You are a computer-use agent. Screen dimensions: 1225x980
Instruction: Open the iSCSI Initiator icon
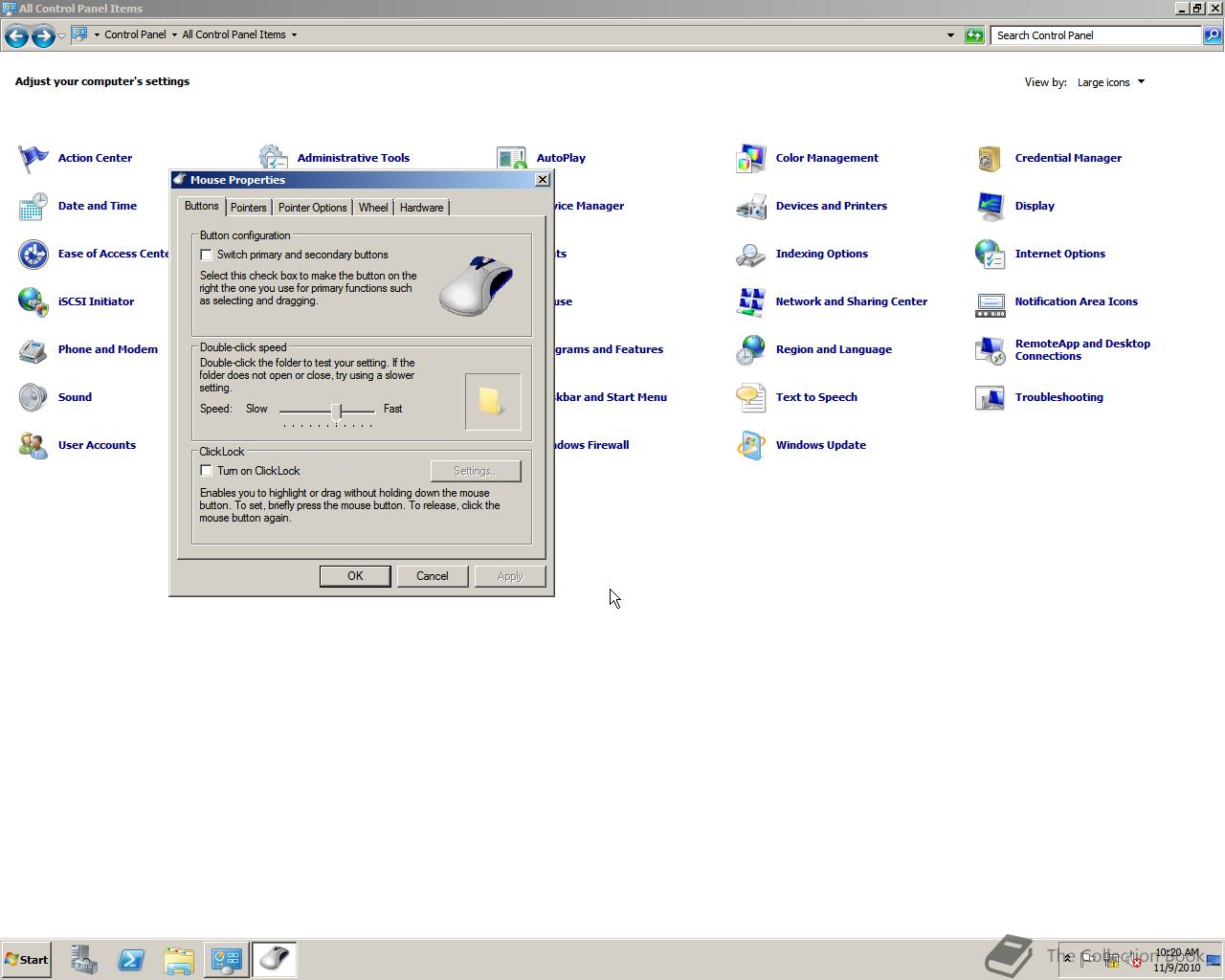[x=33, y=301]
